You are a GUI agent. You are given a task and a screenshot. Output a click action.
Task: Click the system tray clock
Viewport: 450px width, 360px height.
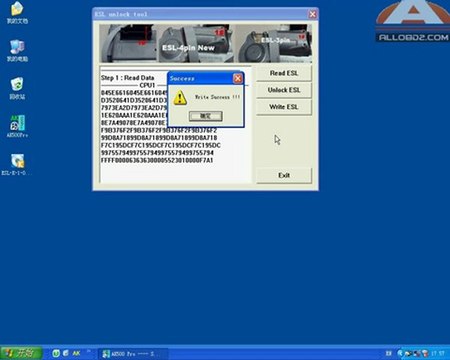coord(437,353)
